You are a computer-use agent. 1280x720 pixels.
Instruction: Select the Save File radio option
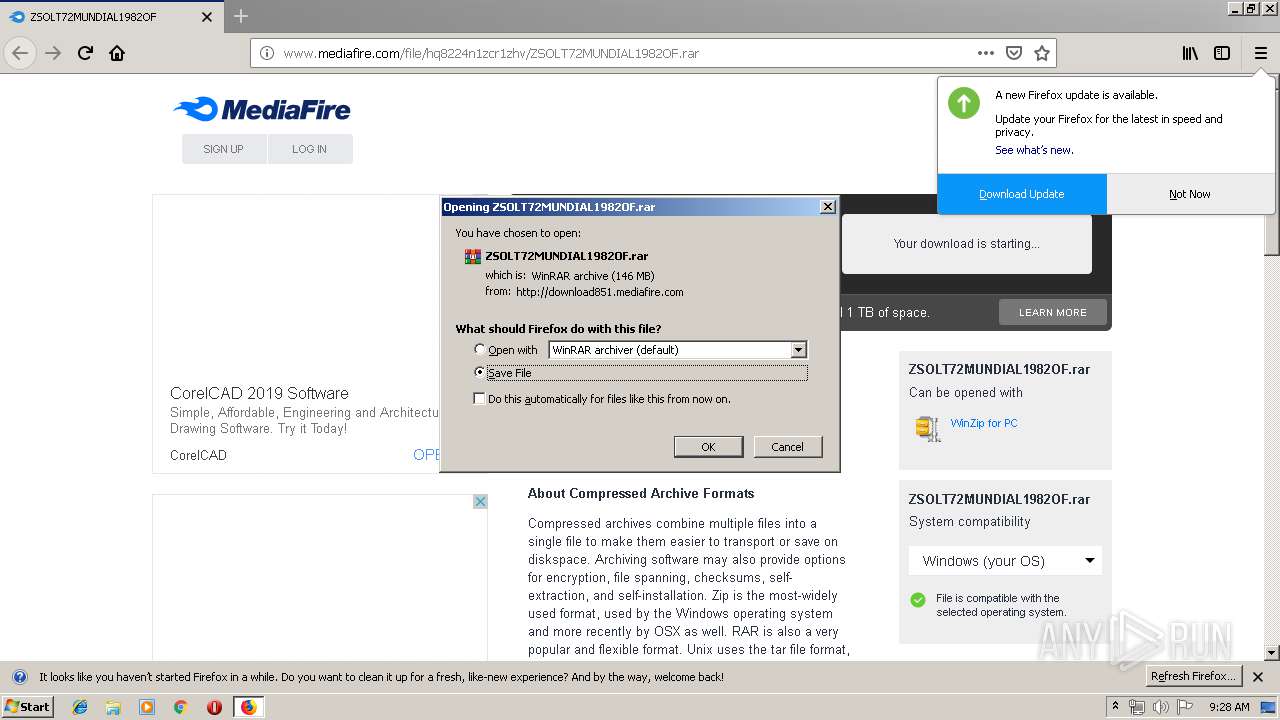[480, 372]
